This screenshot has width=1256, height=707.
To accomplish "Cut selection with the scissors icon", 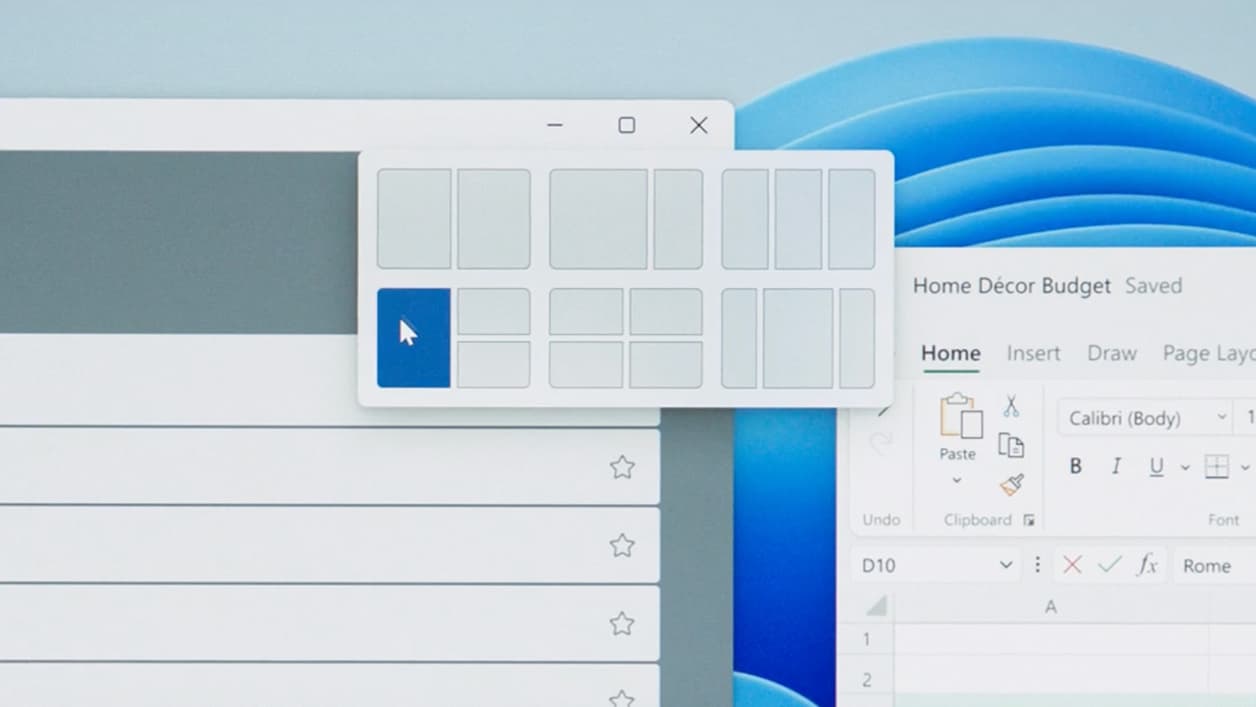I will tap(1011, 405).
